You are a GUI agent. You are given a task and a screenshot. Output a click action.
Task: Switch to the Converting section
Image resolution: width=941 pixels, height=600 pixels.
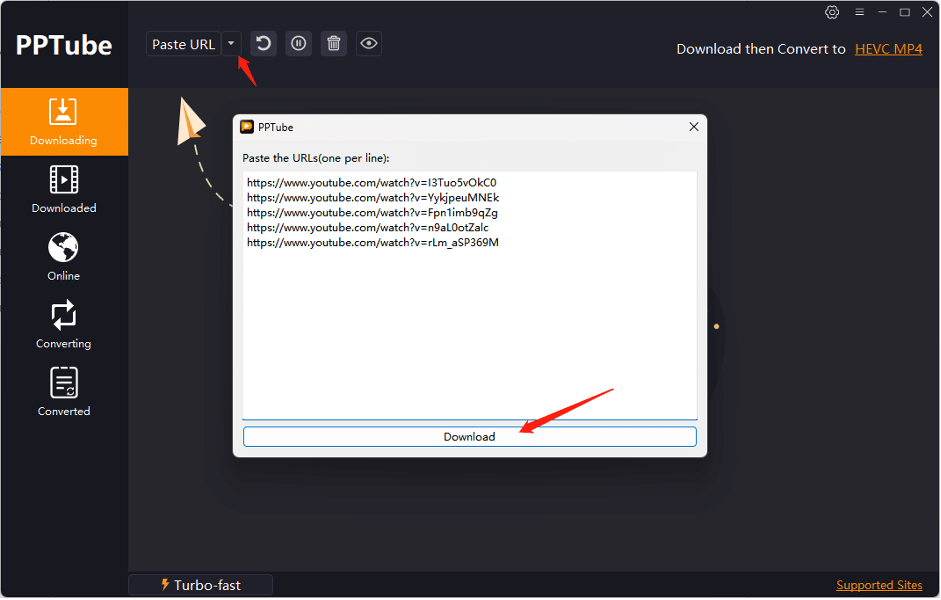point(63,324)
